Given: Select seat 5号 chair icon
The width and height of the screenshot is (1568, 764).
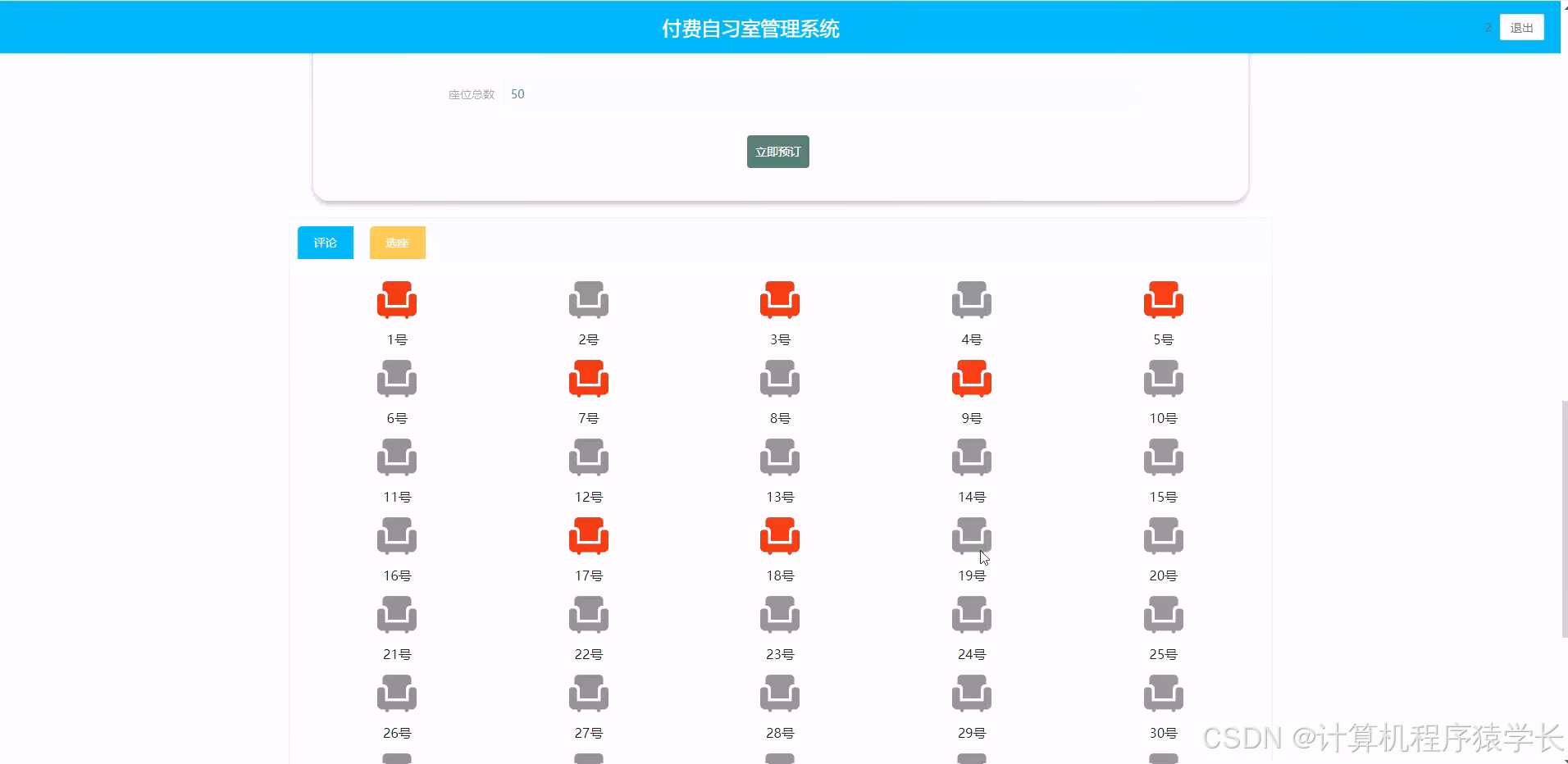Looking at the screenshot, I should click(x=1163, y=300).
